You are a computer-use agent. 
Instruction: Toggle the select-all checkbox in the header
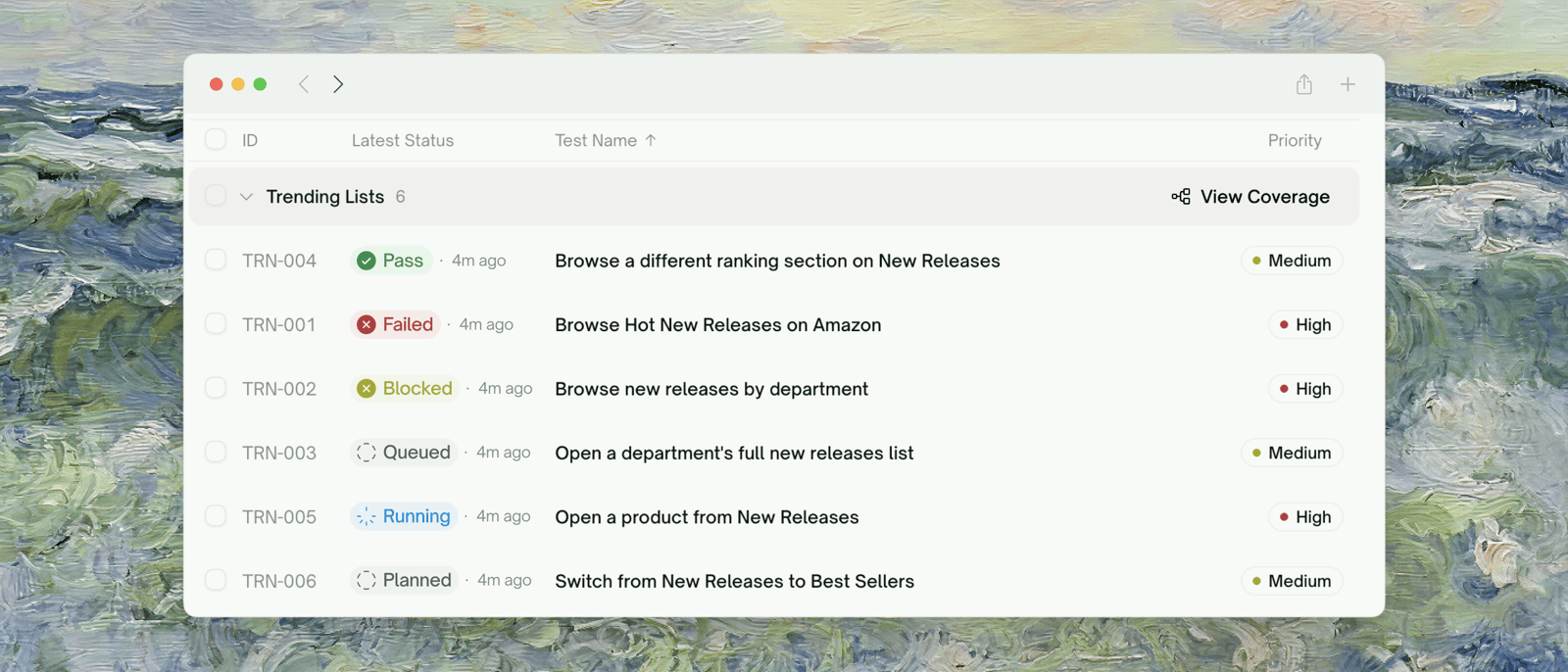[216, 139]
